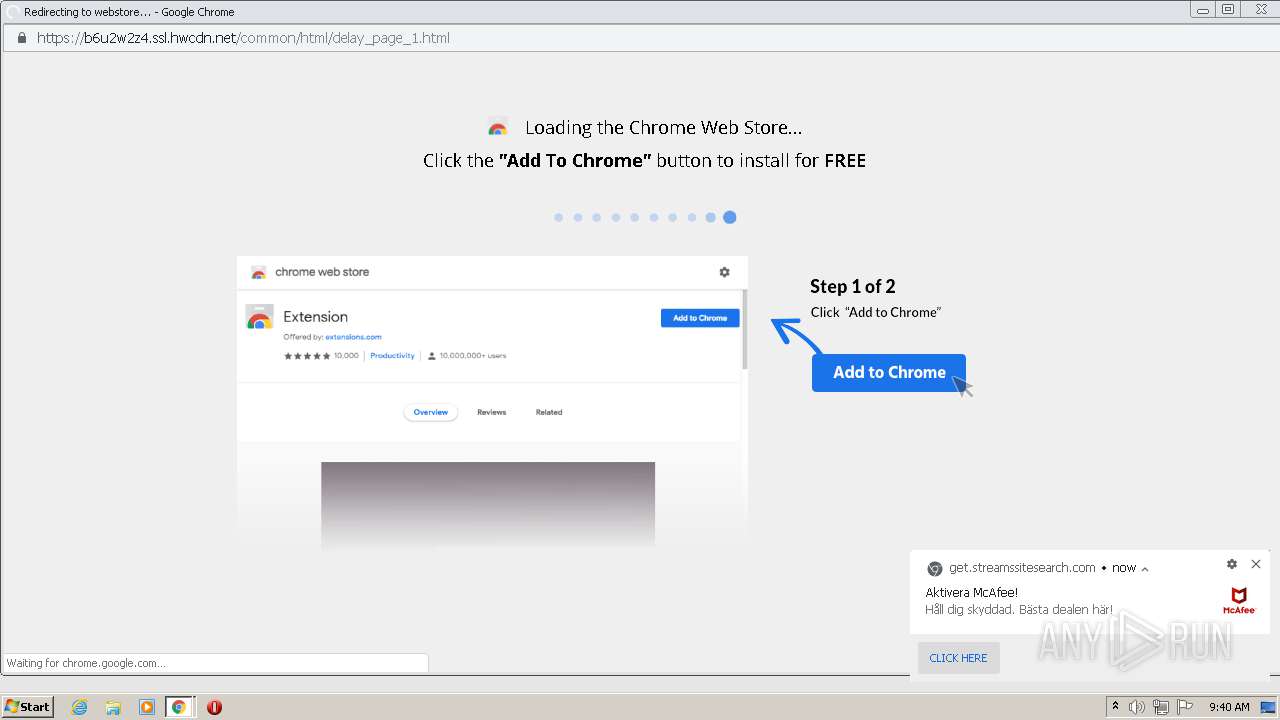Open the extensions.com link
The height and width of the screenshot is (720, 1280).
tap(353, 337)
